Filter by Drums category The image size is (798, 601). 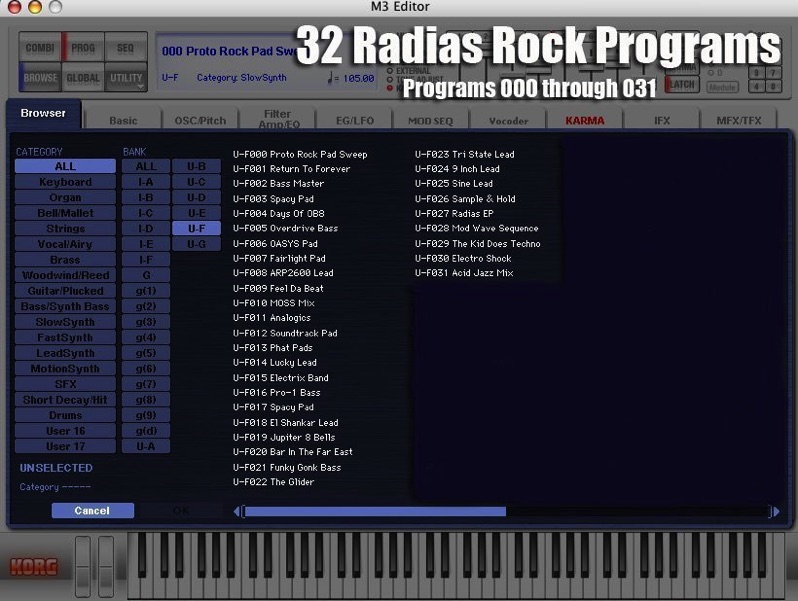click(65, 415)
